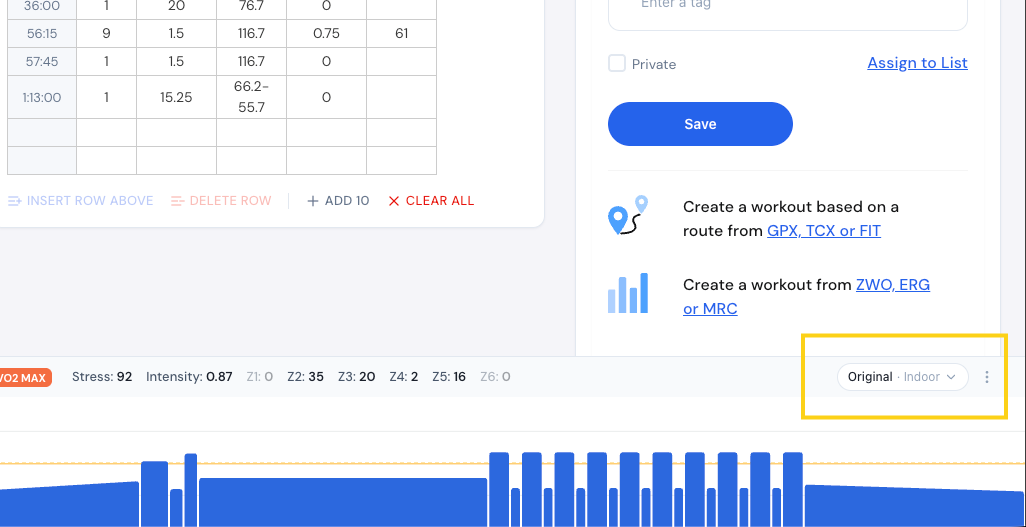The image size is (1026, 527).
Task: Click the first tall interval bar in chart
Action: [x=154, y=493]
